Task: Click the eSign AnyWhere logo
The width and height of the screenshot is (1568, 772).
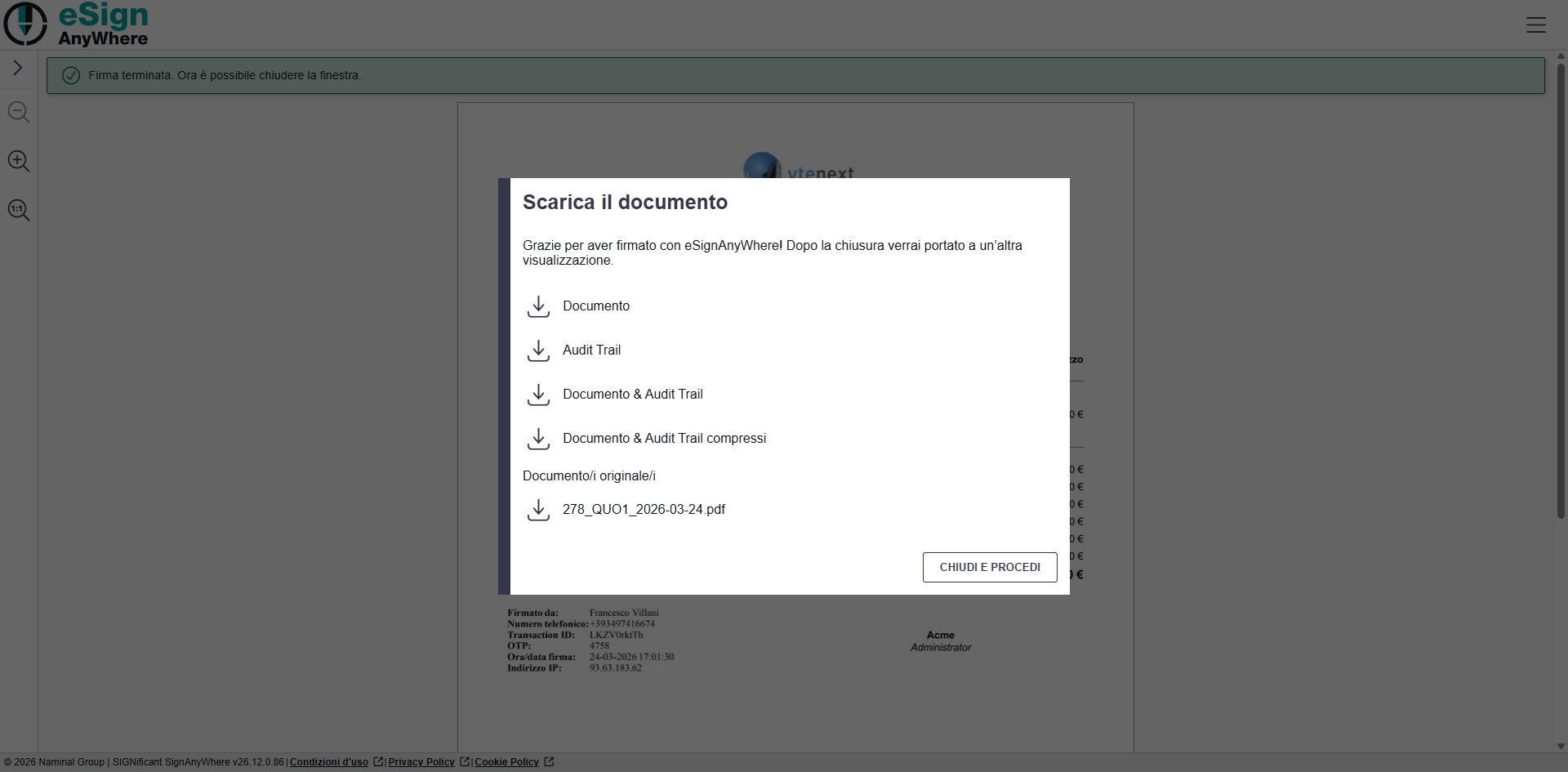Action: [76, 25]
